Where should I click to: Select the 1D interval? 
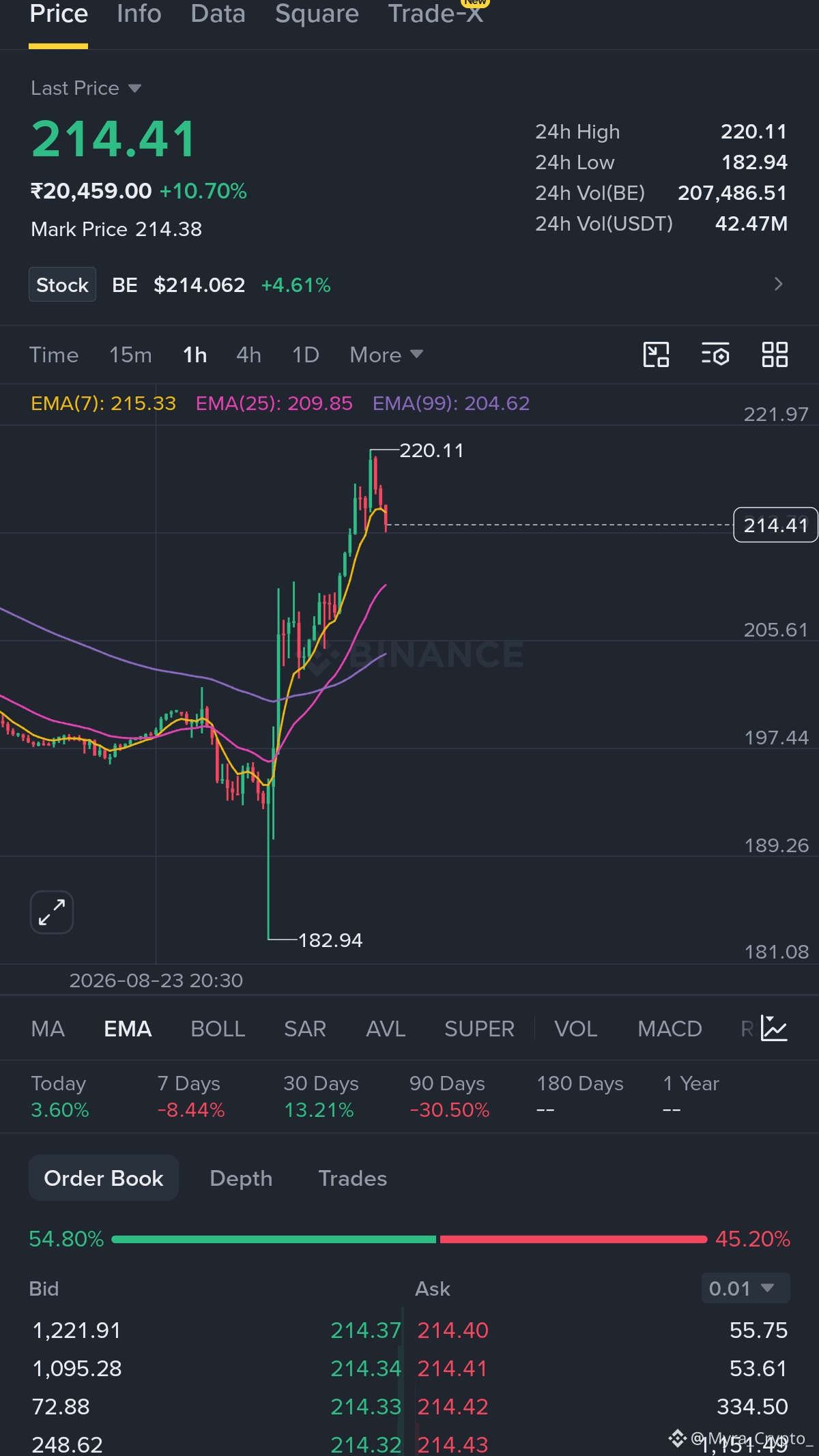coord(305,355)
